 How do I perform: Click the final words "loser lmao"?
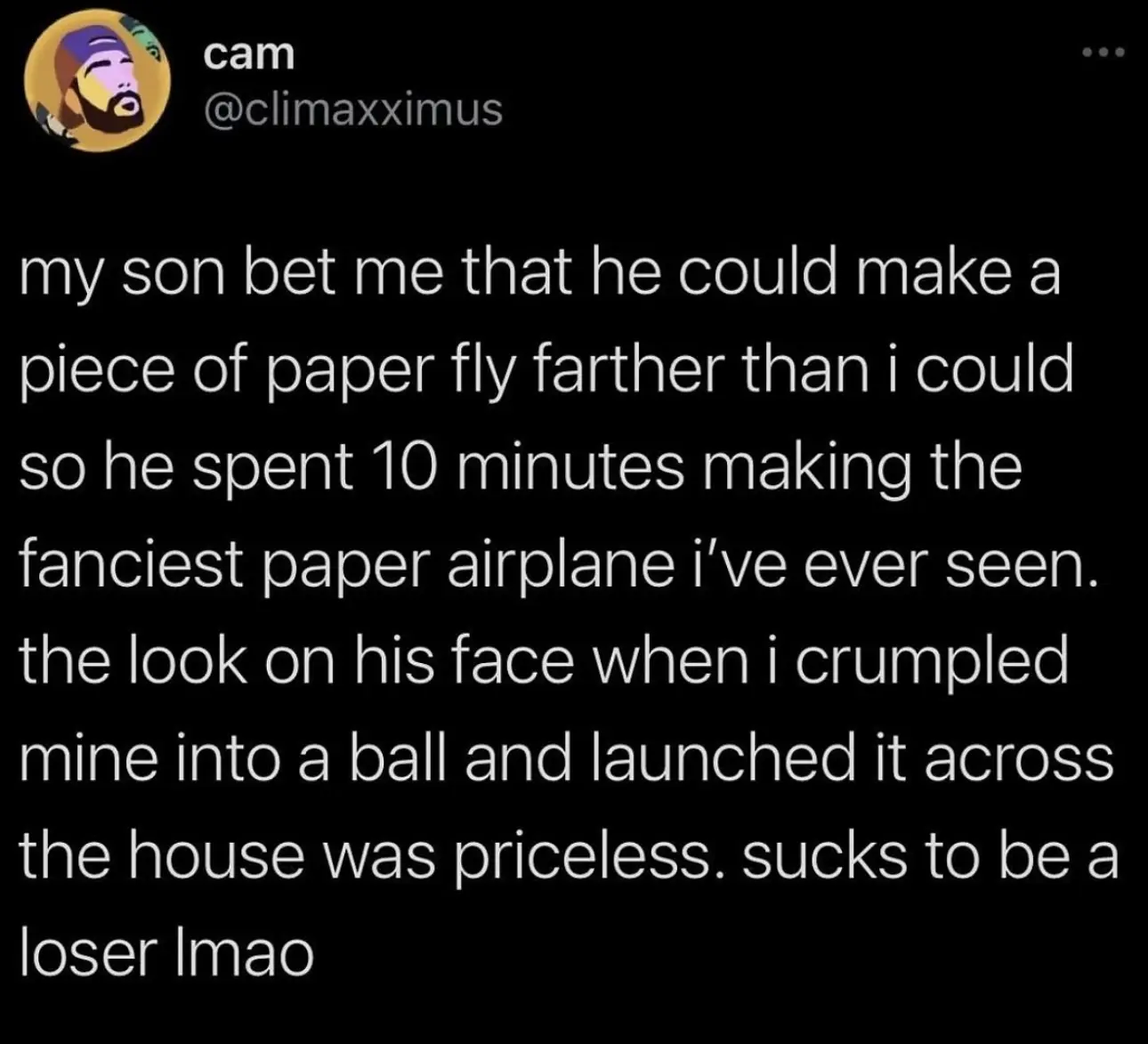click(166, 952)
